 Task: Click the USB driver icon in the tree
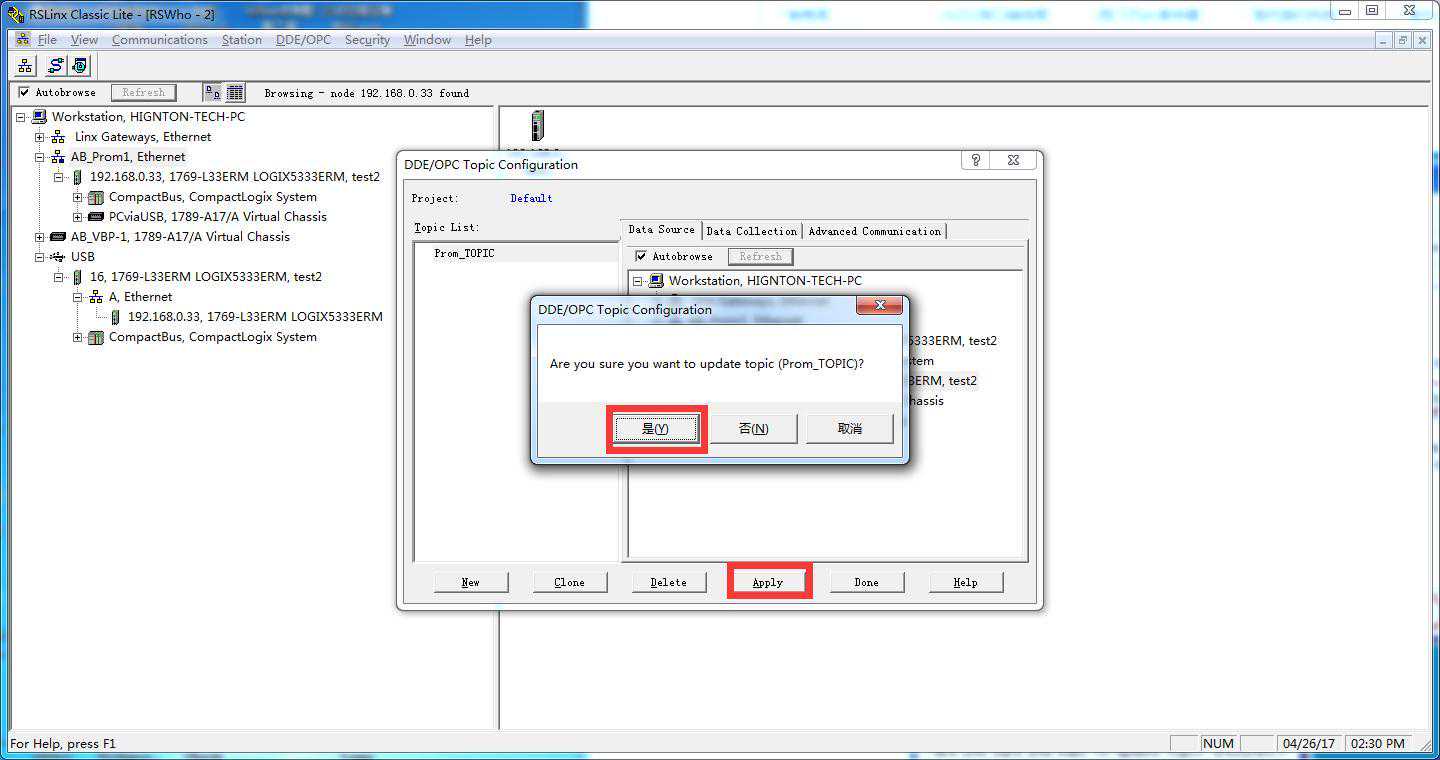pyautogui.click(x=58, y=257)
